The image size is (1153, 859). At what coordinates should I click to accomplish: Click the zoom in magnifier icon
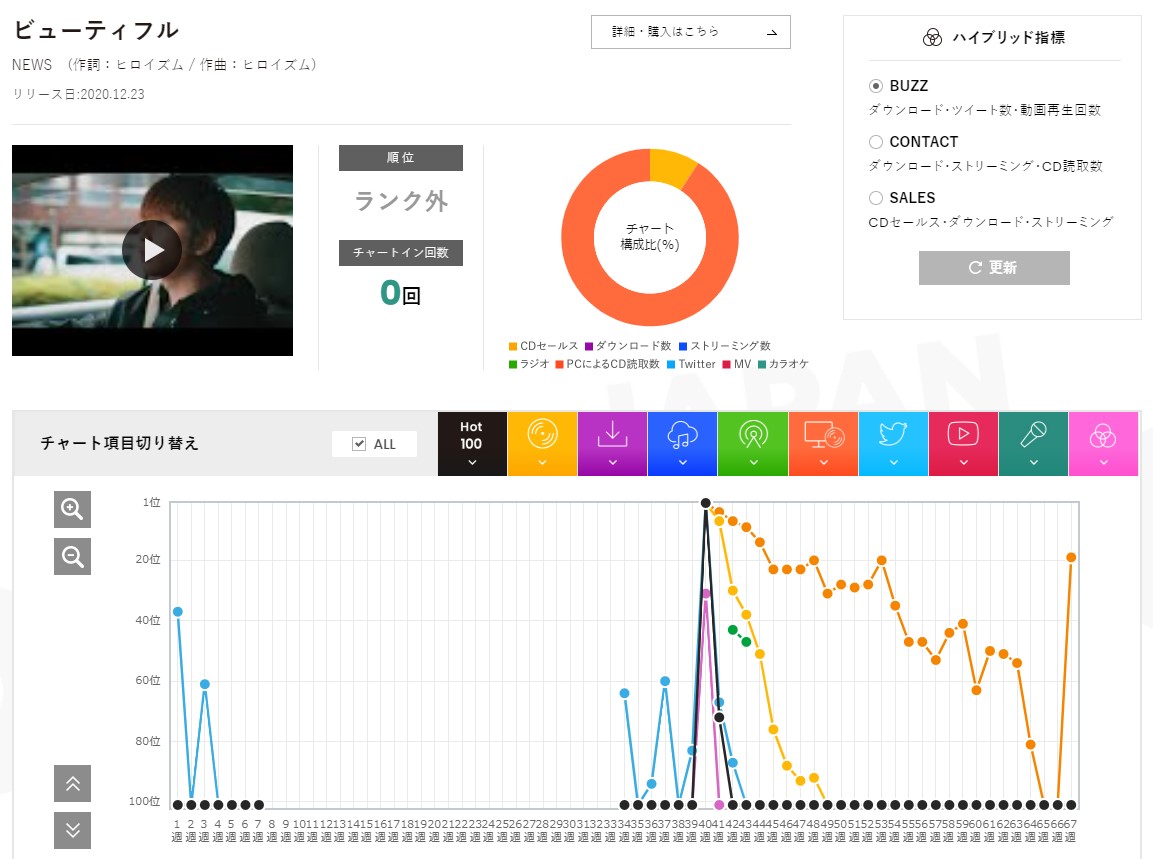point(72,509)
